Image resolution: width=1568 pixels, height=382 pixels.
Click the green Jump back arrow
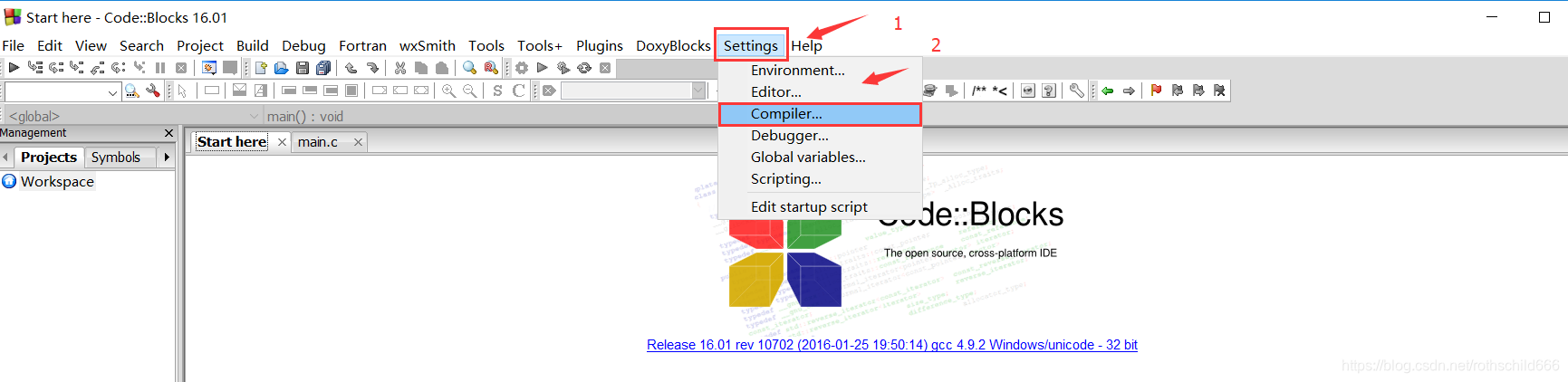[1108, 91]
